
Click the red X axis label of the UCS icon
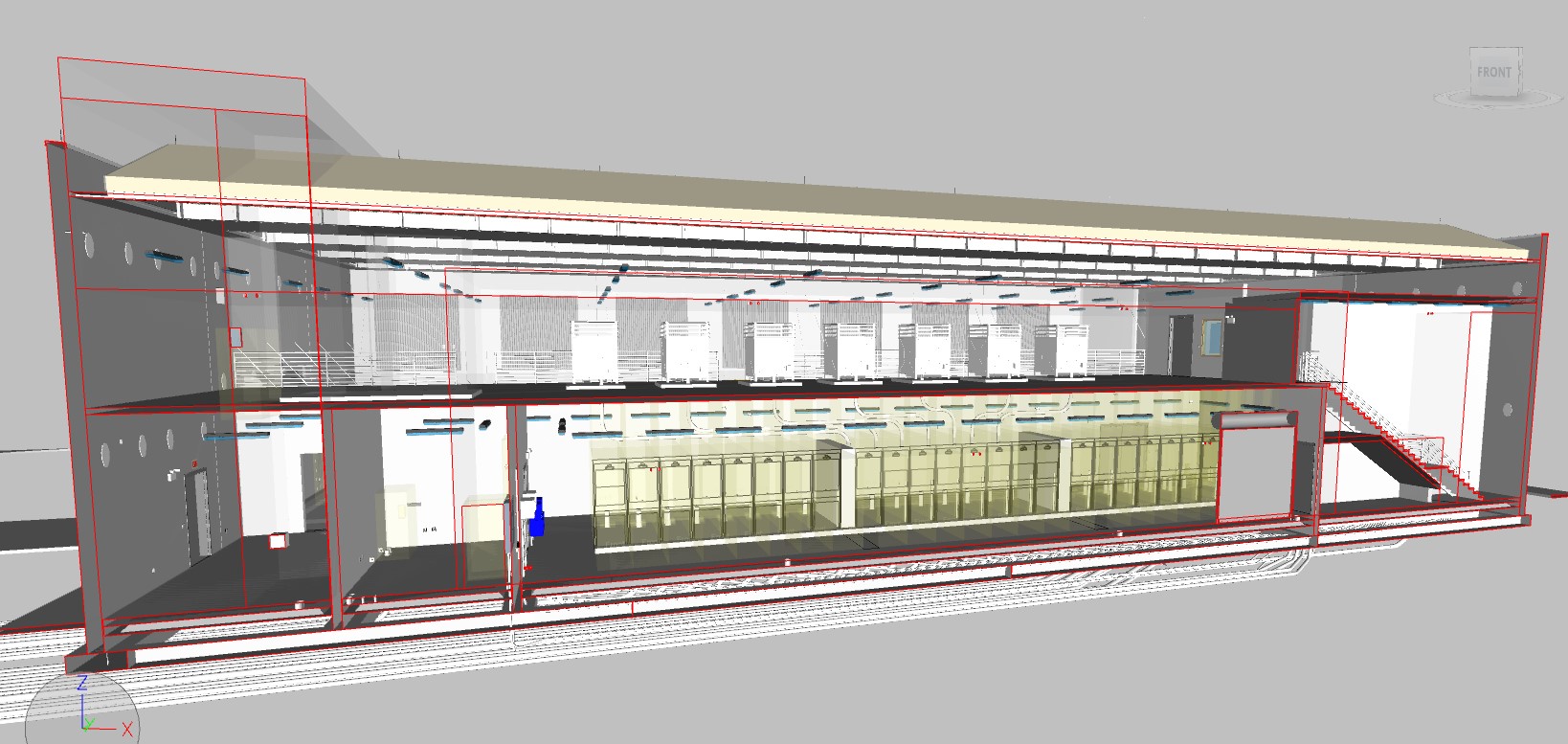(126, 730)
